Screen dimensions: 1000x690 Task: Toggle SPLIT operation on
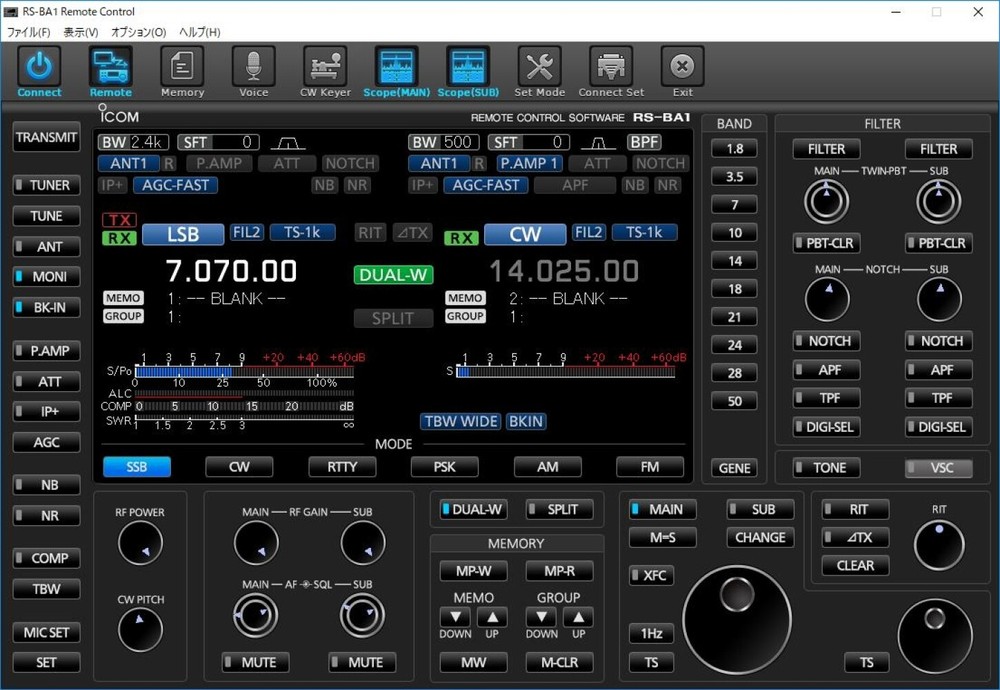coord(560,509)
